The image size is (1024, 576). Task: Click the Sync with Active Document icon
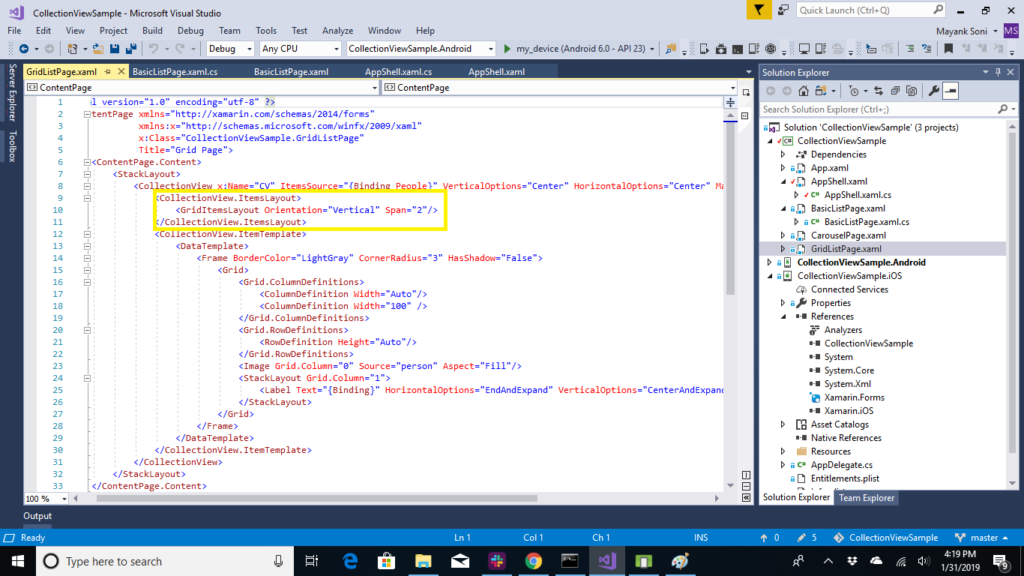(x=878, y=91)
